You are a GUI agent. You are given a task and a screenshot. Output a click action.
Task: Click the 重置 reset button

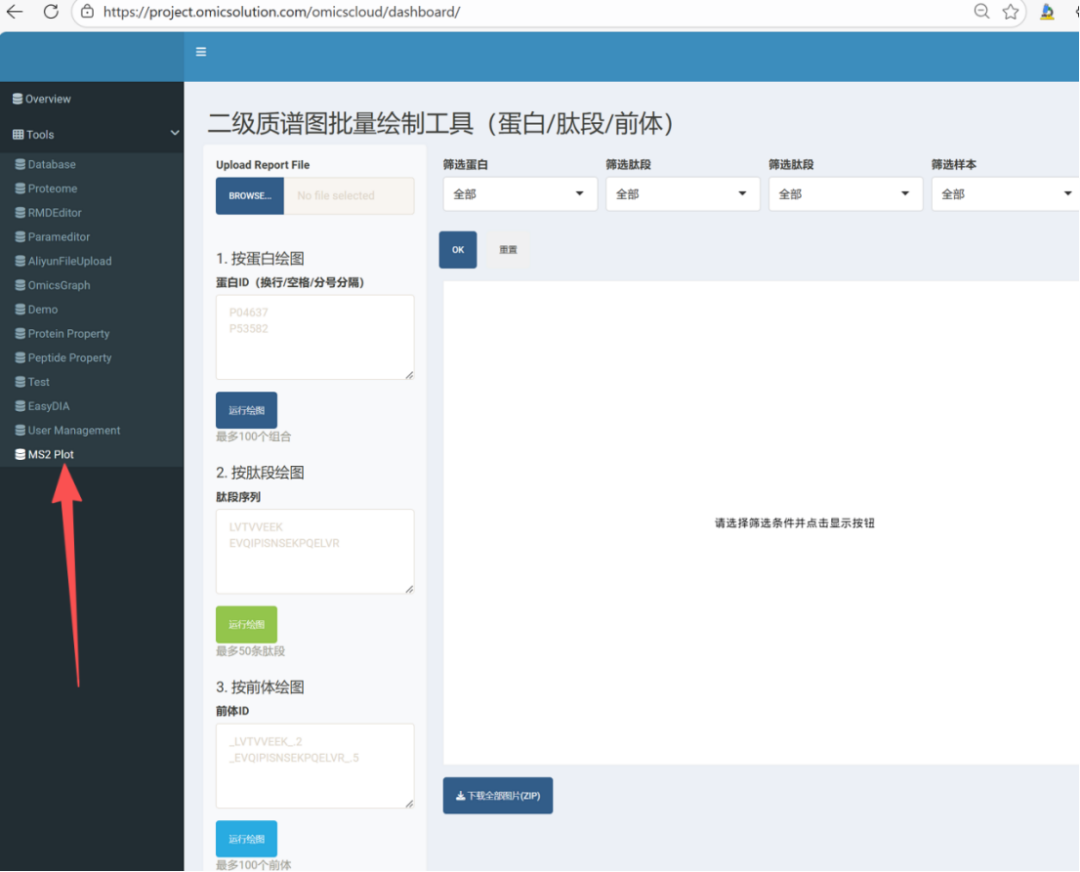coord(508,249)
